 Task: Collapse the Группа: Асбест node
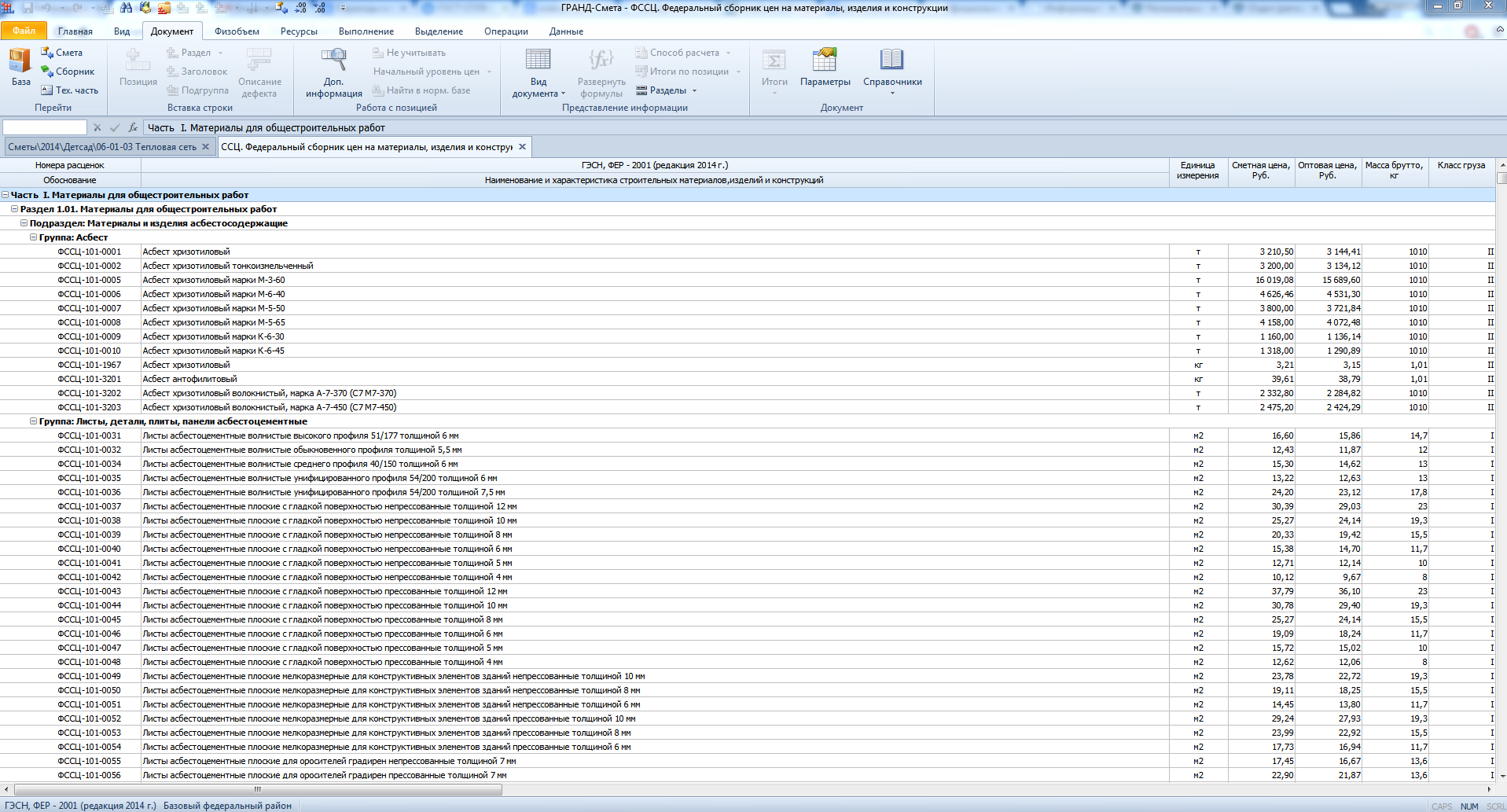click(34, 237)
